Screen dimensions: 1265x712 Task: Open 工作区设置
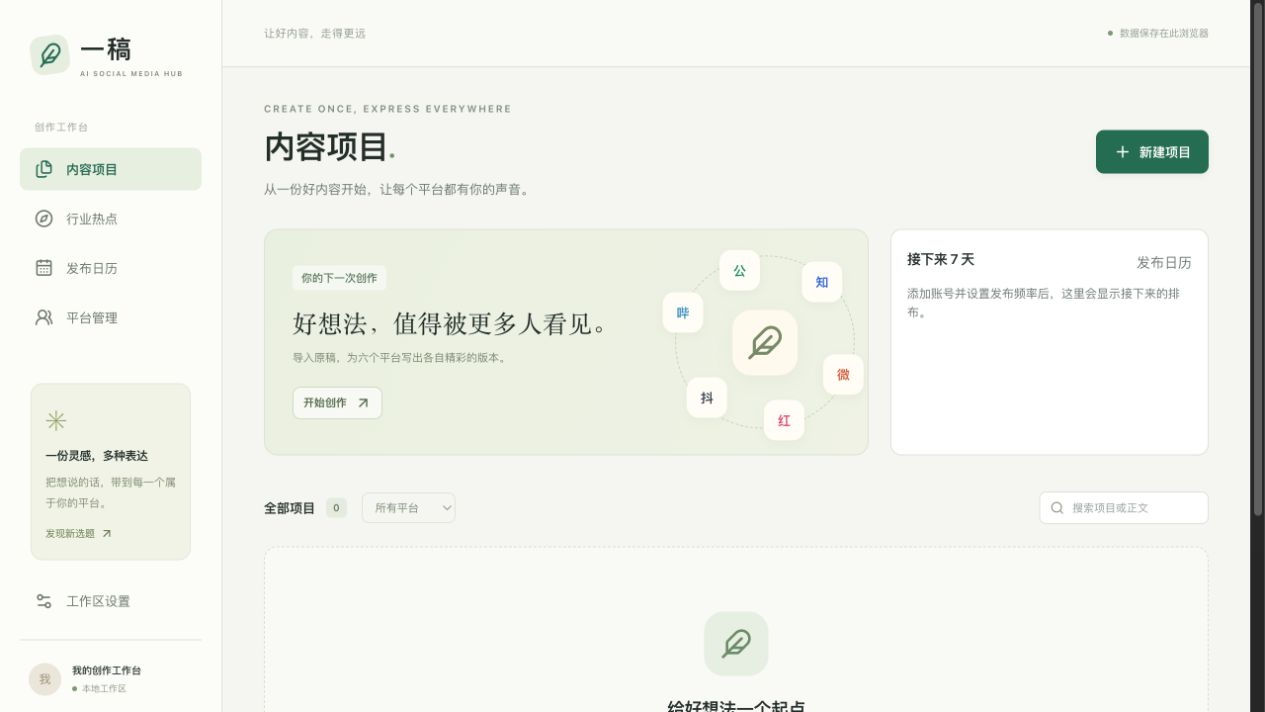click(110, 601)
